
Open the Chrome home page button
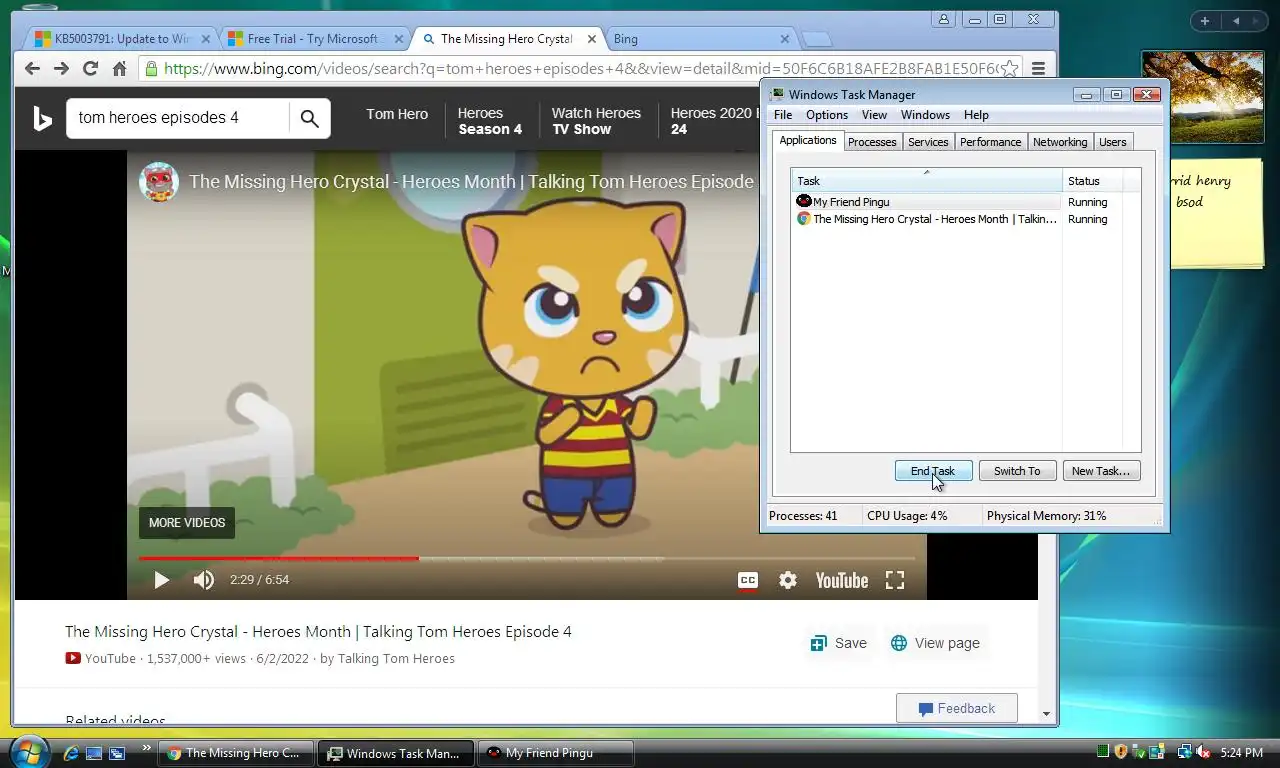[x=119, y=68]
